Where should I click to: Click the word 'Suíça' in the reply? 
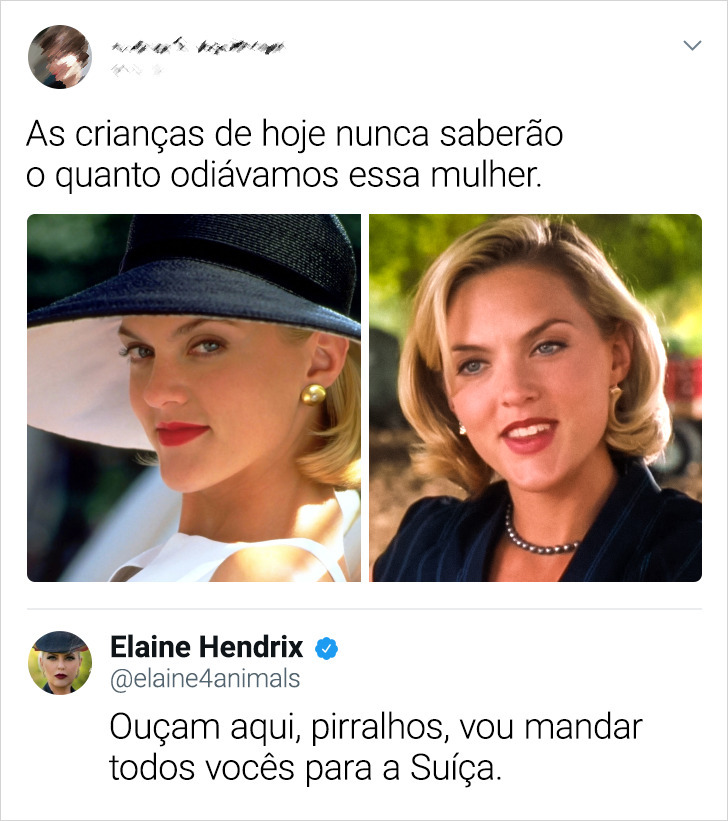[456, 768]
